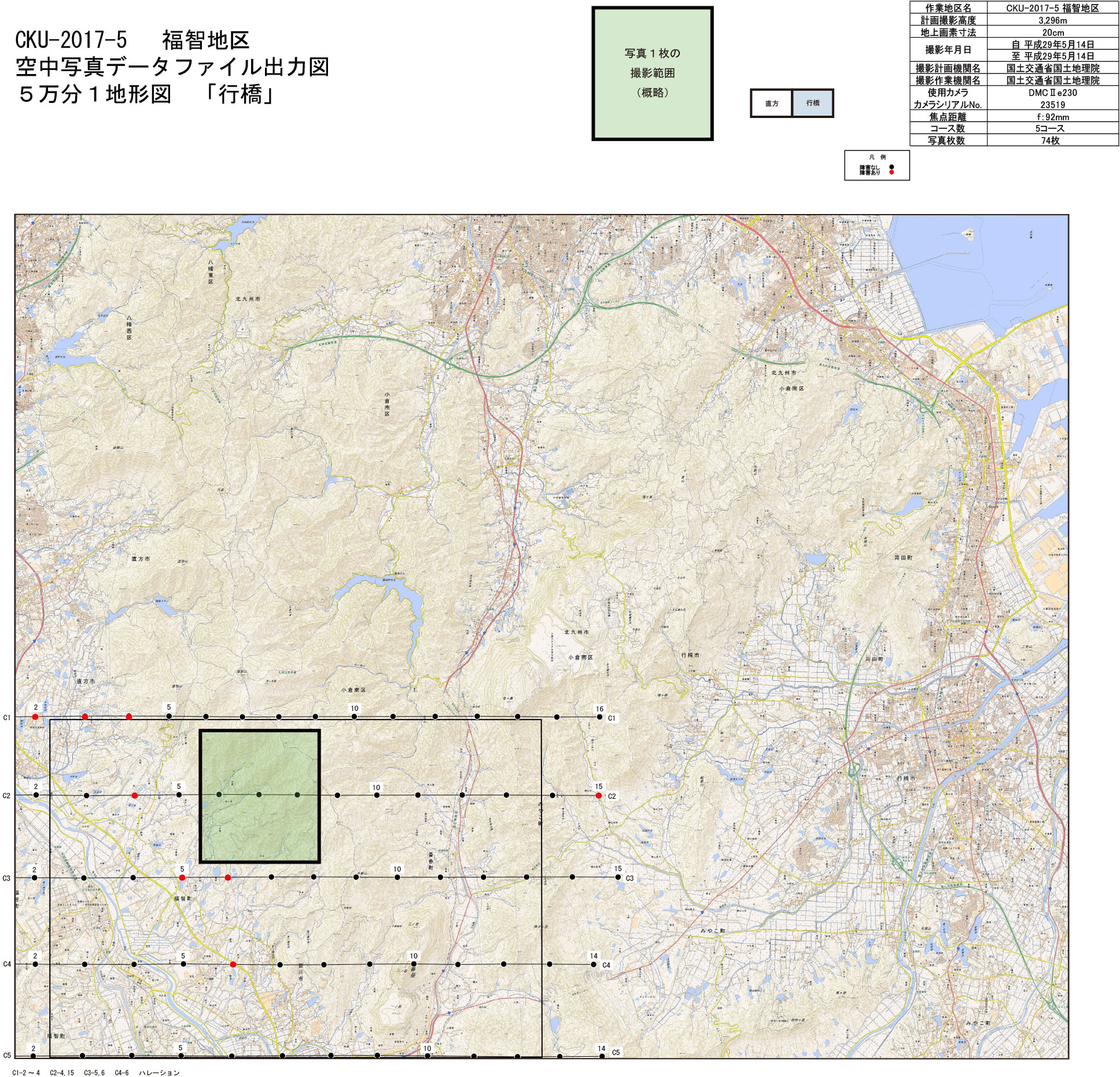The height and width of the screenshot is (1077, 1120).
Task: Select the highlighted 行橋 sheet index box
Action: [812, 103]
